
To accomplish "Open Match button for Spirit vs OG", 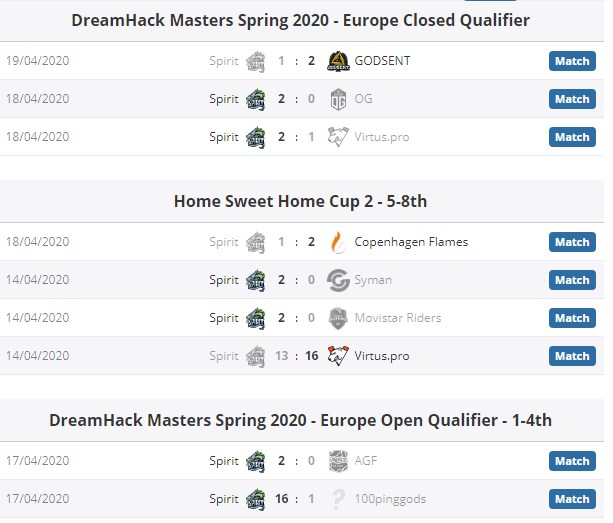I will [x=572, y=99].
